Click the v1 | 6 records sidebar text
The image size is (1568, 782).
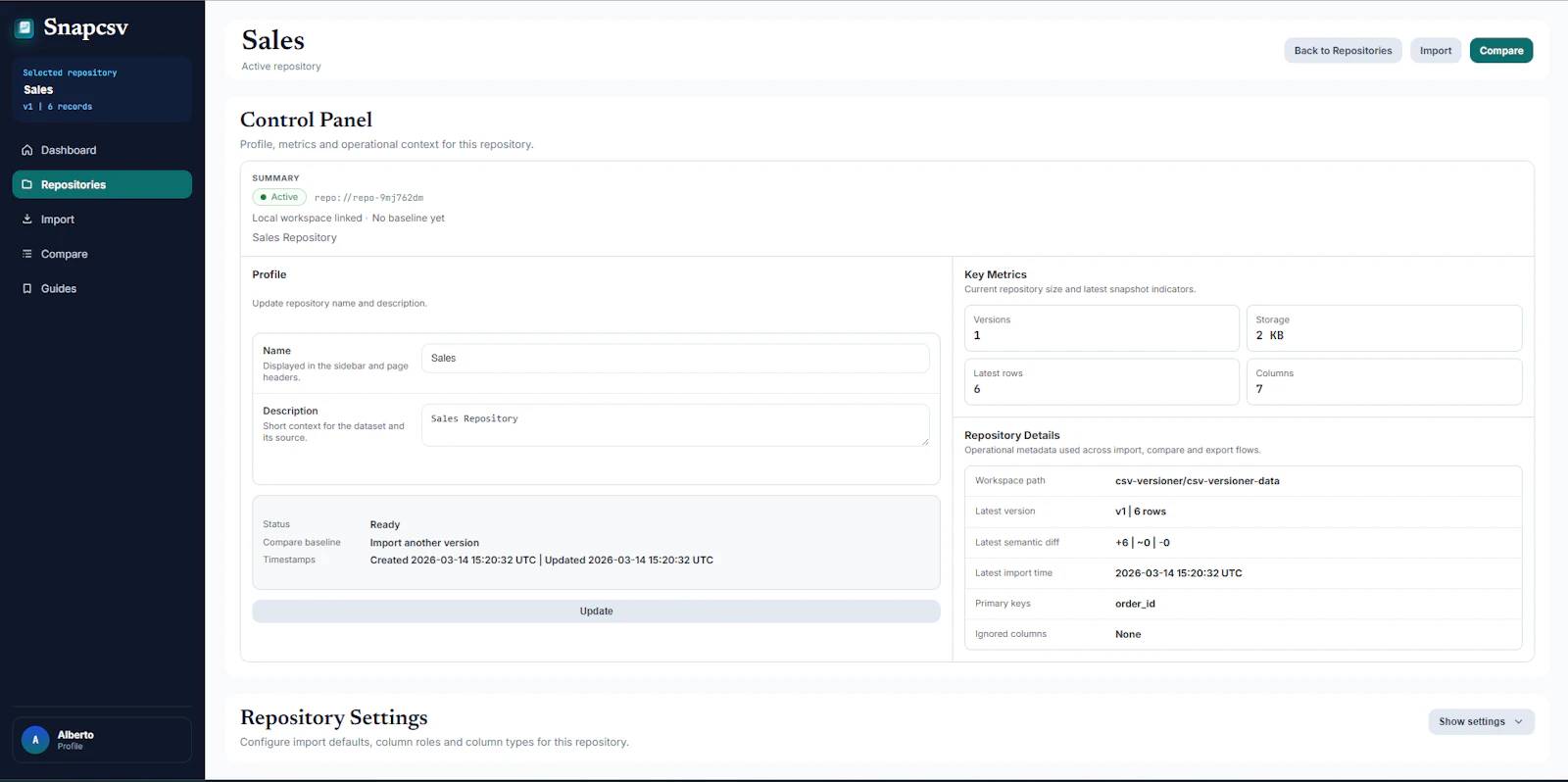coord(58,107)
